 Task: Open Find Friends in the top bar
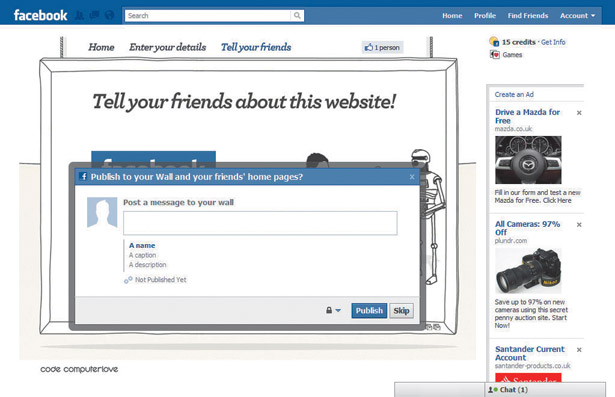coord(528,16)
